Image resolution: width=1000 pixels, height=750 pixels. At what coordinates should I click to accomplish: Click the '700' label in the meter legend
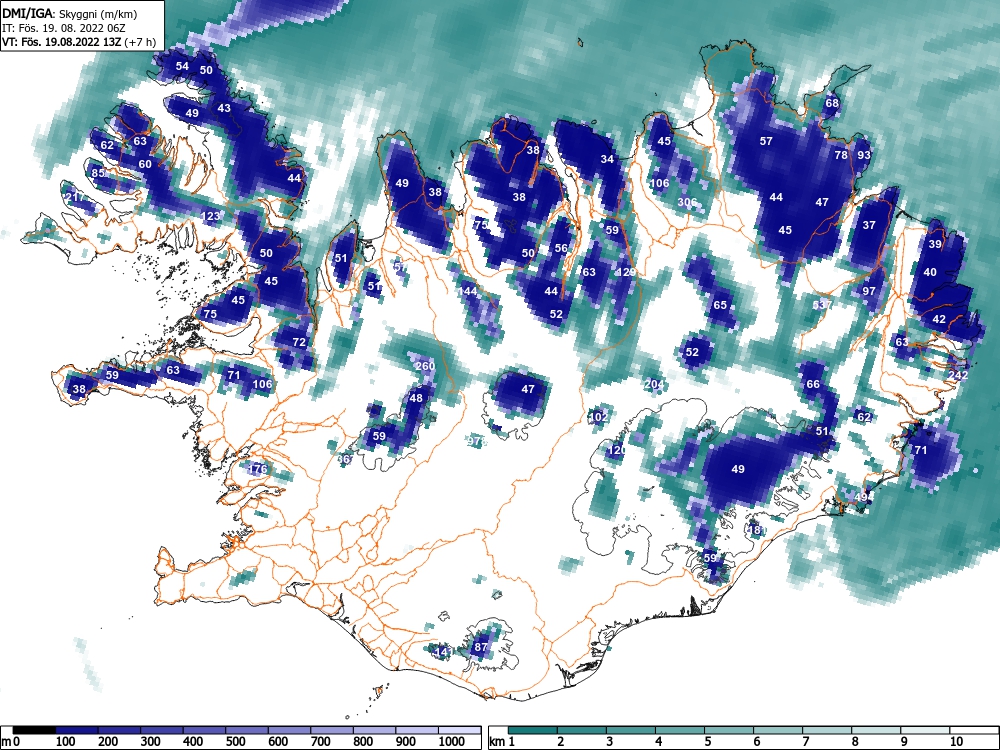320,742
